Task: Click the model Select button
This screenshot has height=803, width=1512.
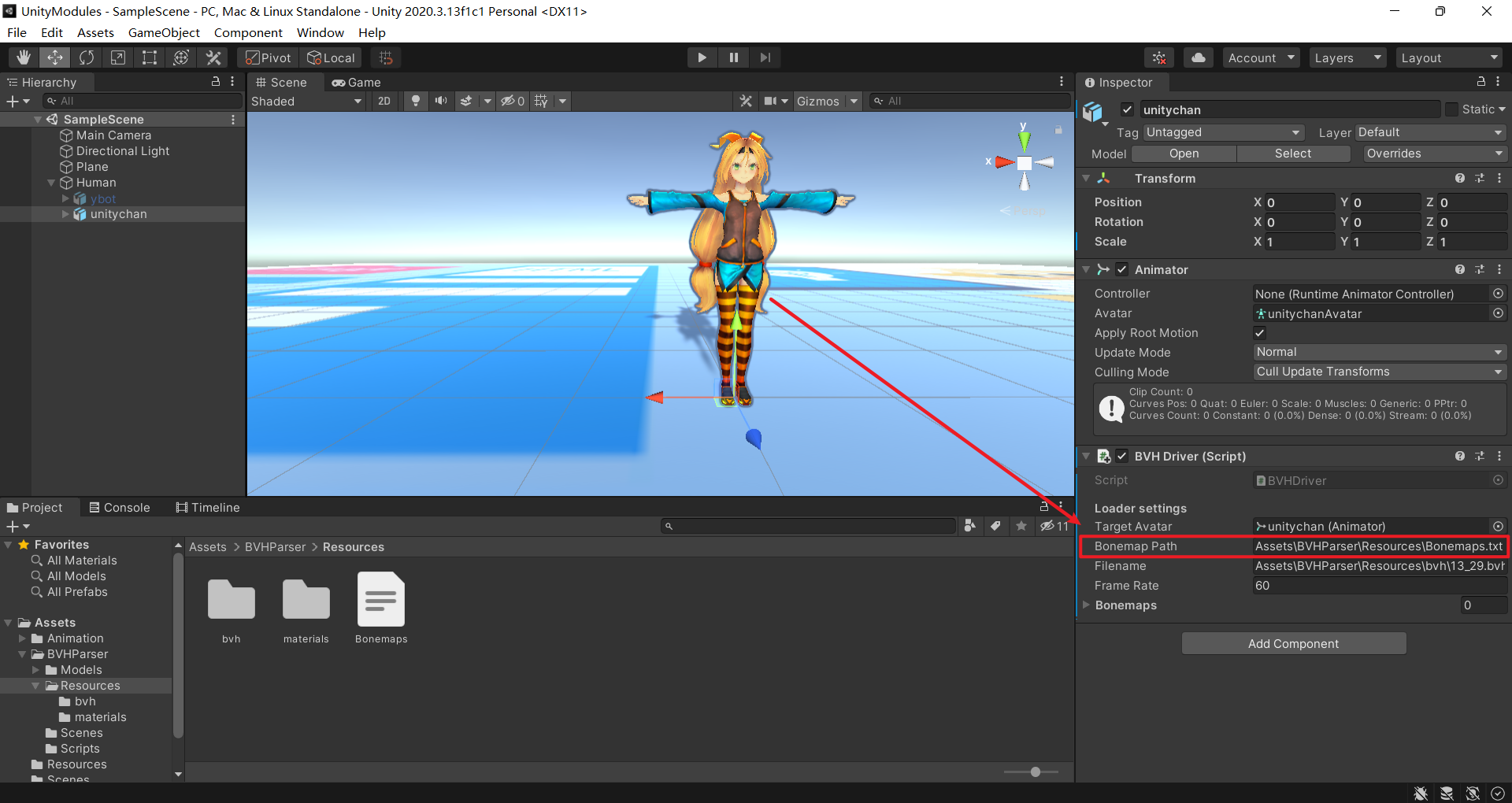Action: pos(1293,154)
